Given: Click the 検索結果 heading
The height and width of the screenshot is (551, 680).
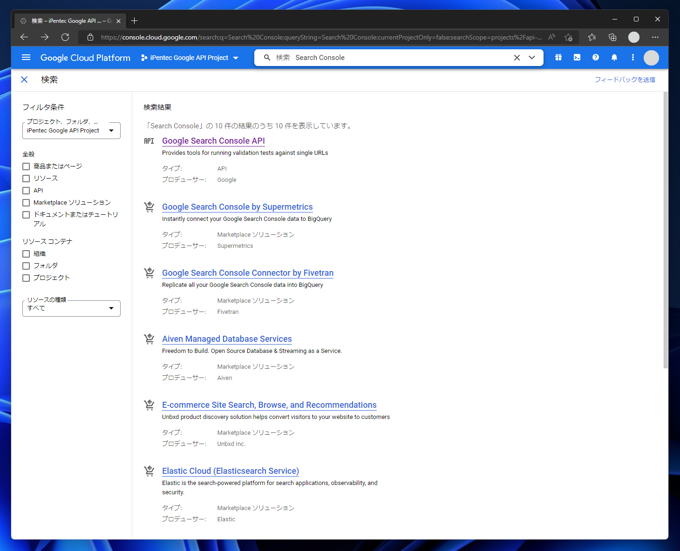Looking at the screenshot, I should click(x=157, y=107).
